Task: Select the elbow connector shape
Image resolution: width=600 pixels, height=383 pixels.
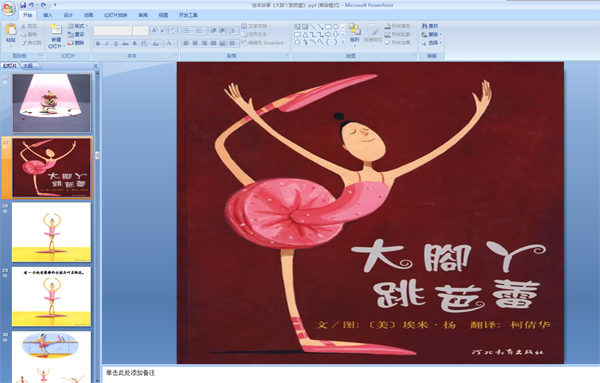Action: click(313, 34)
